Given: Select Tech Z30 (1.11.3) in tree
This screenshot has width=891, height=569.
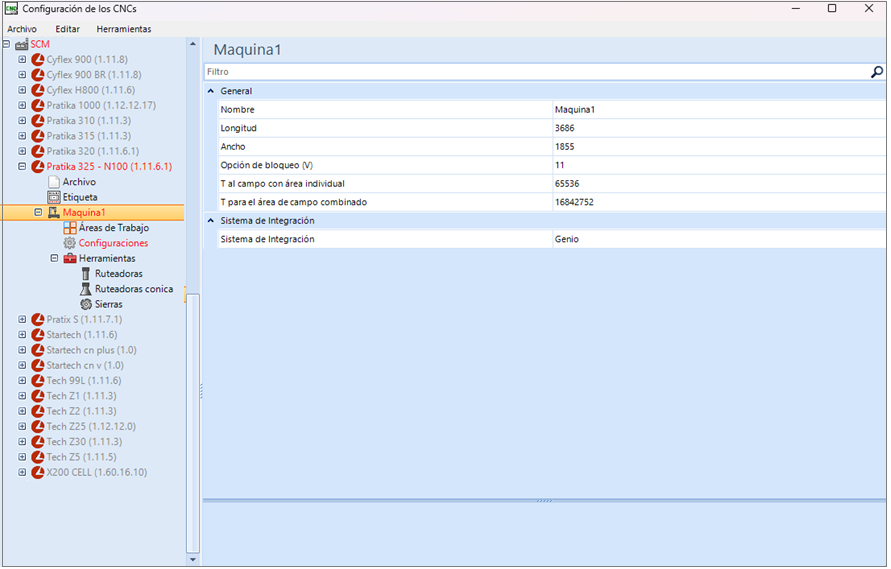Looking at the screenshot, I should 84,442.
